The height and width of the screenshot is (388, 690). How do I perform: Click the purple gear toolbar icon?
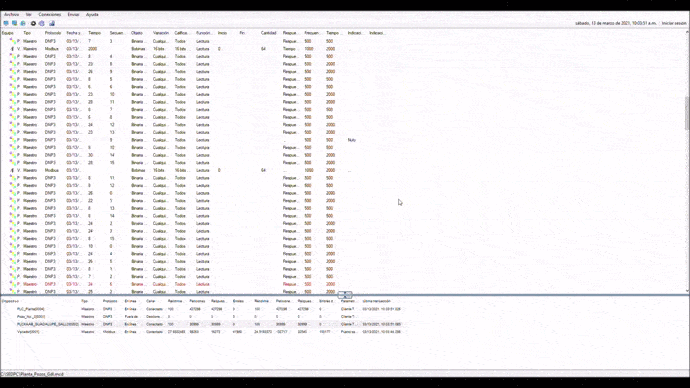click(42, 23)
